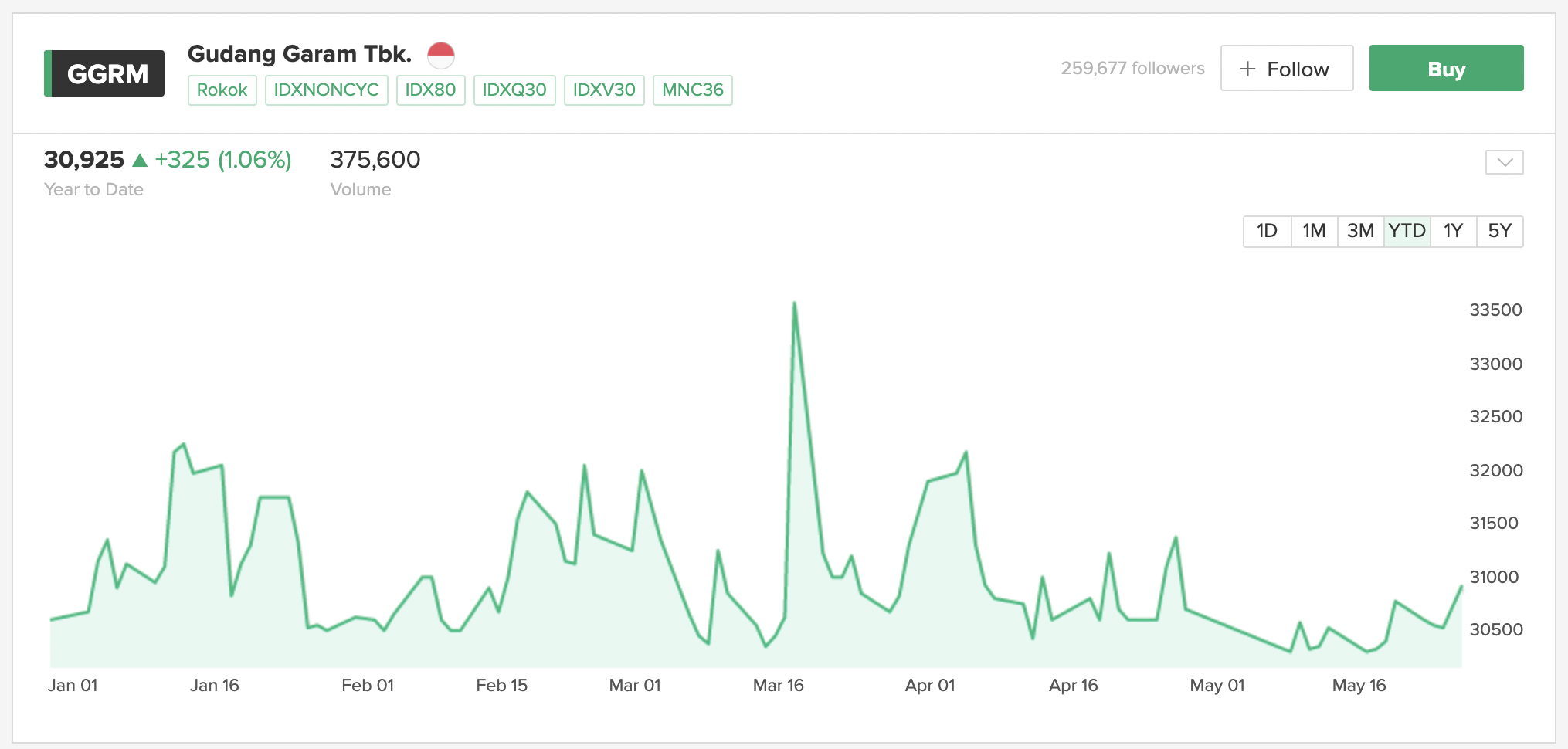The height and width of the screenshot is (749, 1568).
Task: Open the Rokok sector tag
Action: tap(222, 90)
